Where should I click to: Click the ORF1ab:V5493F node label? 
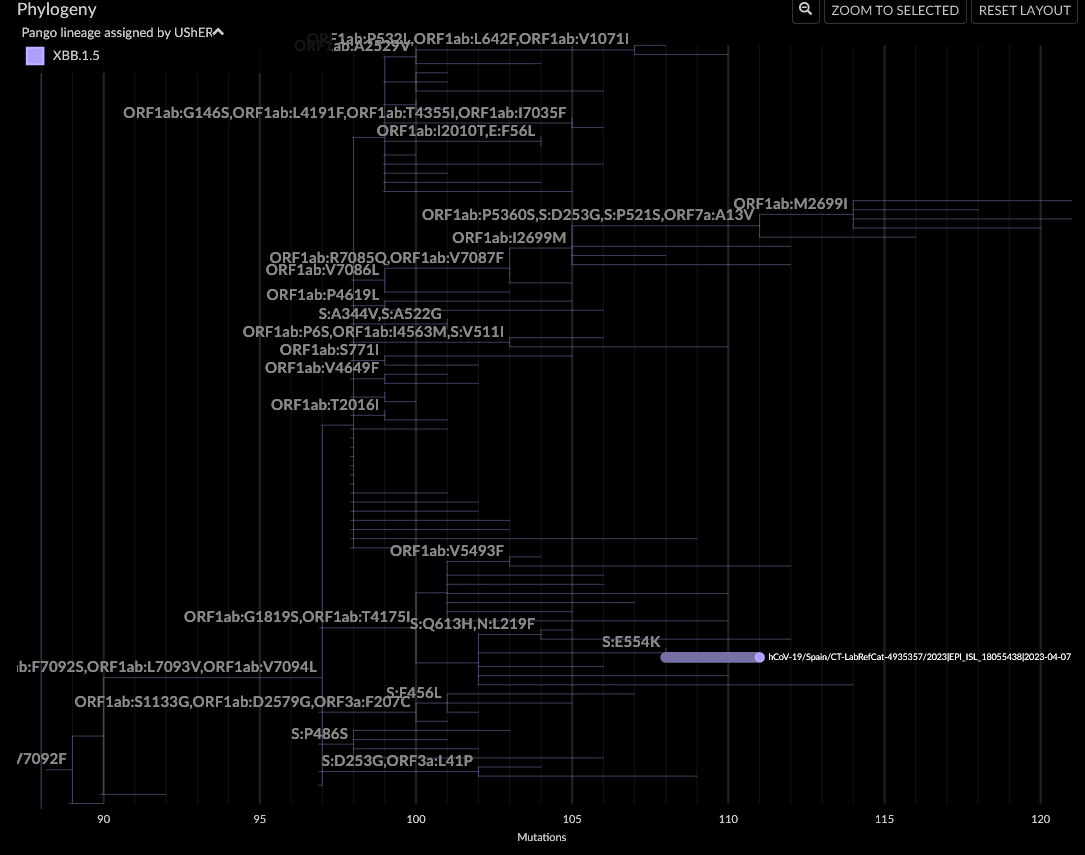(446, 550)
